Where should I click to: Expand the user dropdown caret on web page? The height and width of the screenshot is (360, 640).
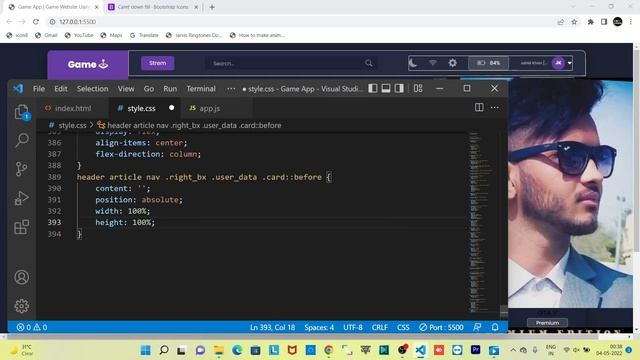pyautogui.click(x=570, y=63)
